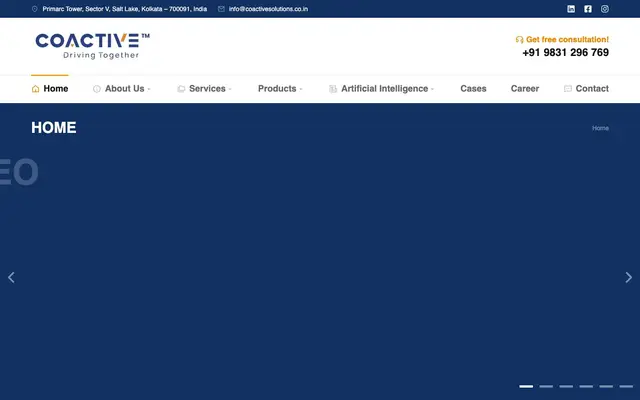Open the Facebook social icon
Screen dimensions: 640x400
(x=588, y=9)
